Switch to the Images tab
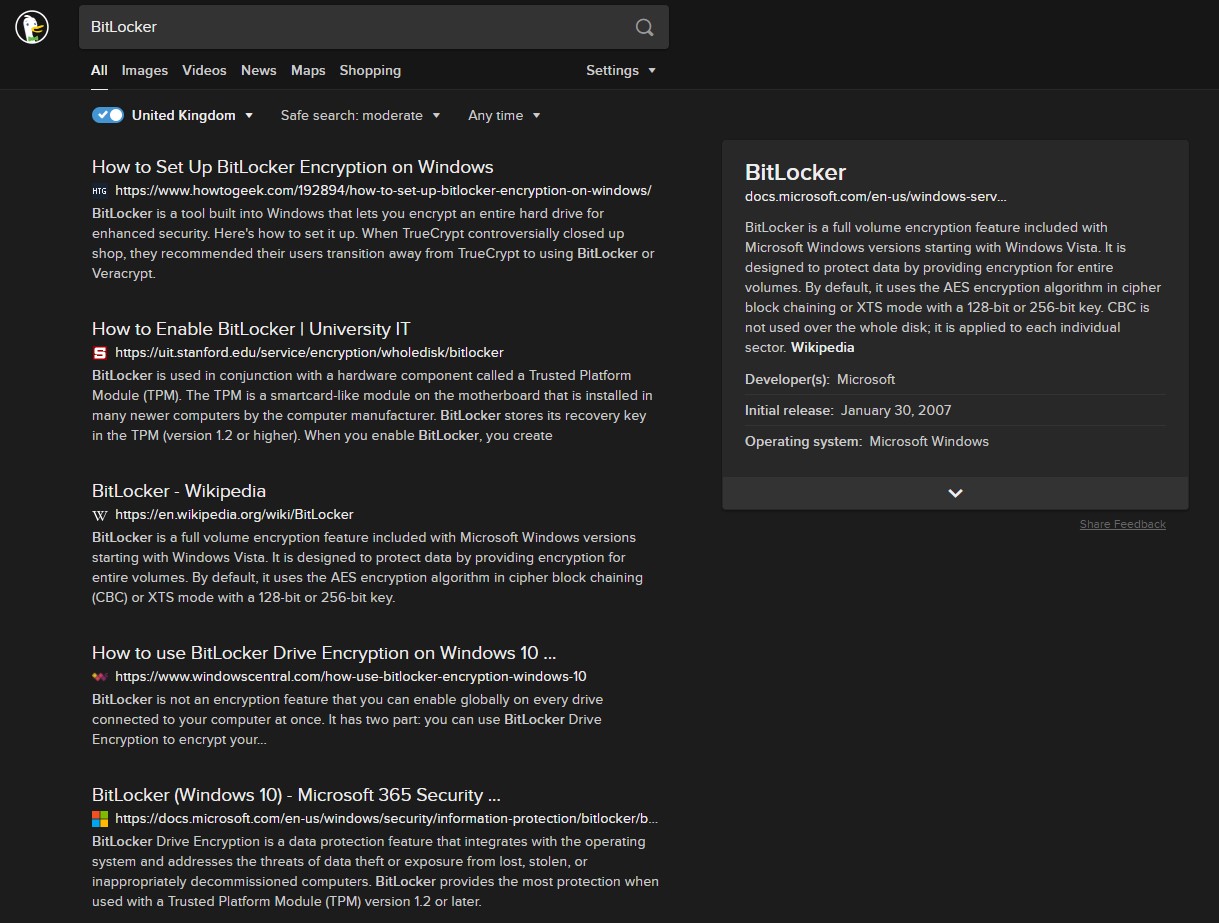Image resolution: width=1219 pixels, height=923 pixels. [145, 70]
